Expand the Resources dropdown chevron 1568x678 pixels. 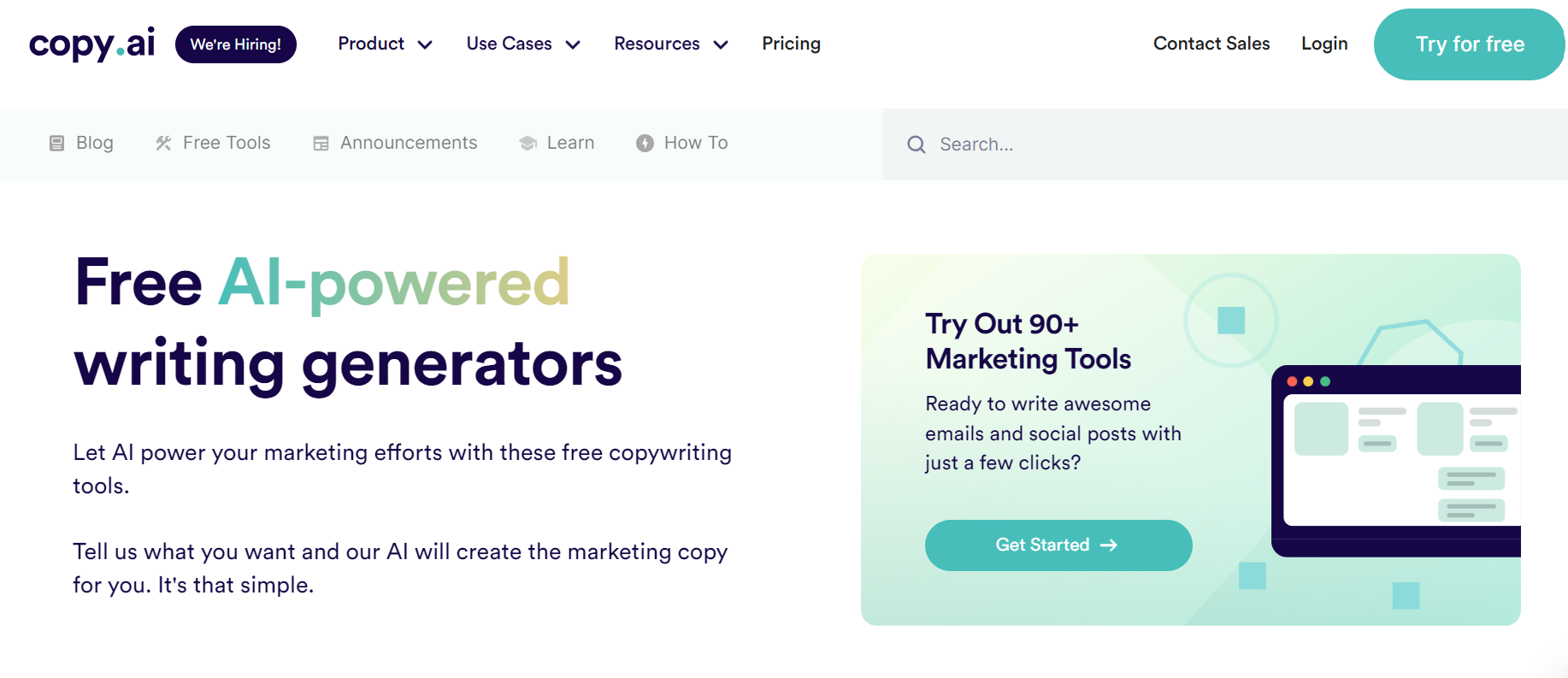click(x=721, y=45)
